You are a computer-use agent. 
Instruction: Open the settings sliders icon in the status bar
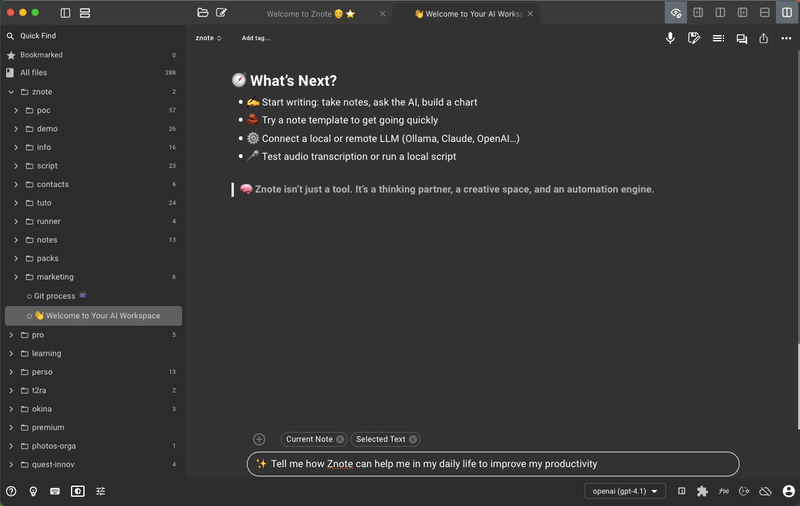tap(101, 491)
